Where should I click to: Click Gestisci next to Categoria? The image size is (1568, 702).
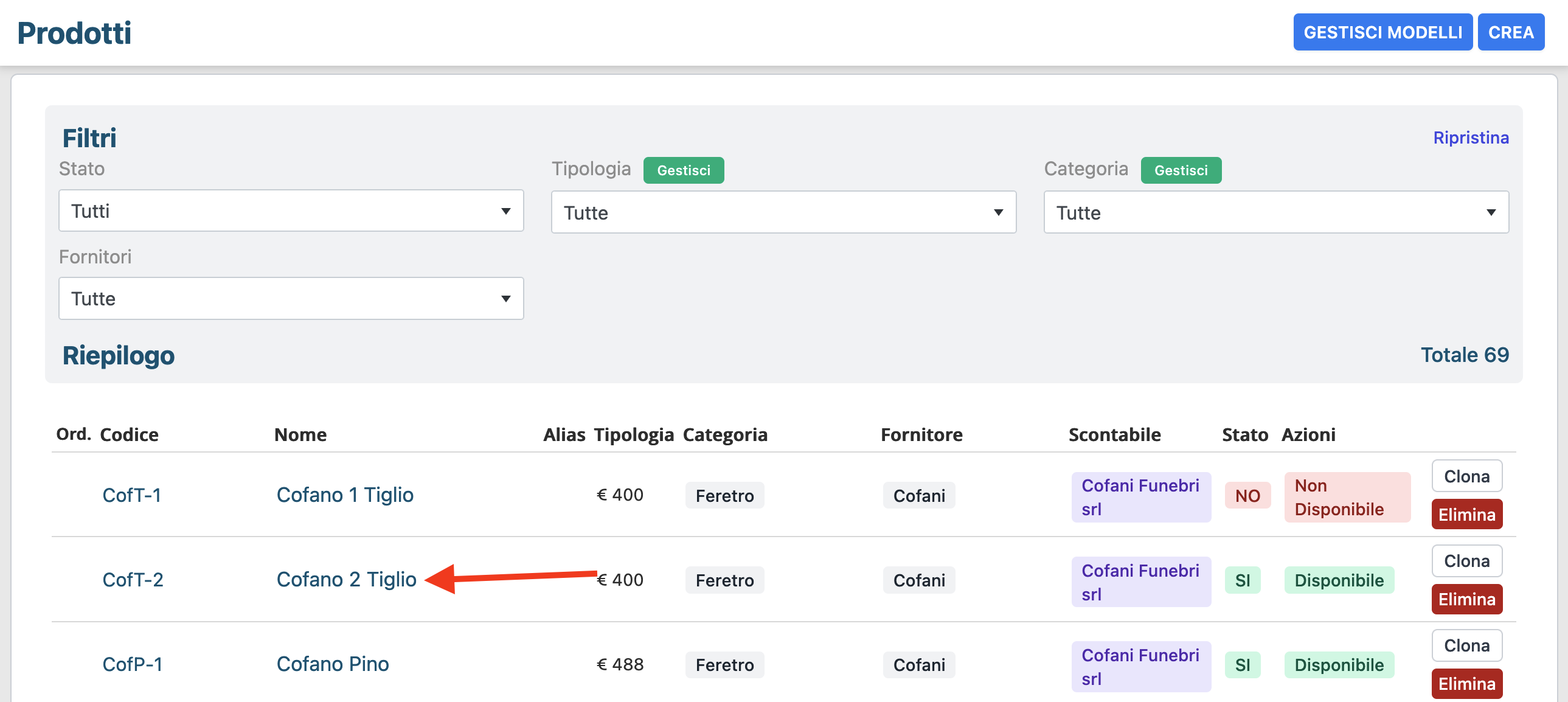[x=1181, y=170]
